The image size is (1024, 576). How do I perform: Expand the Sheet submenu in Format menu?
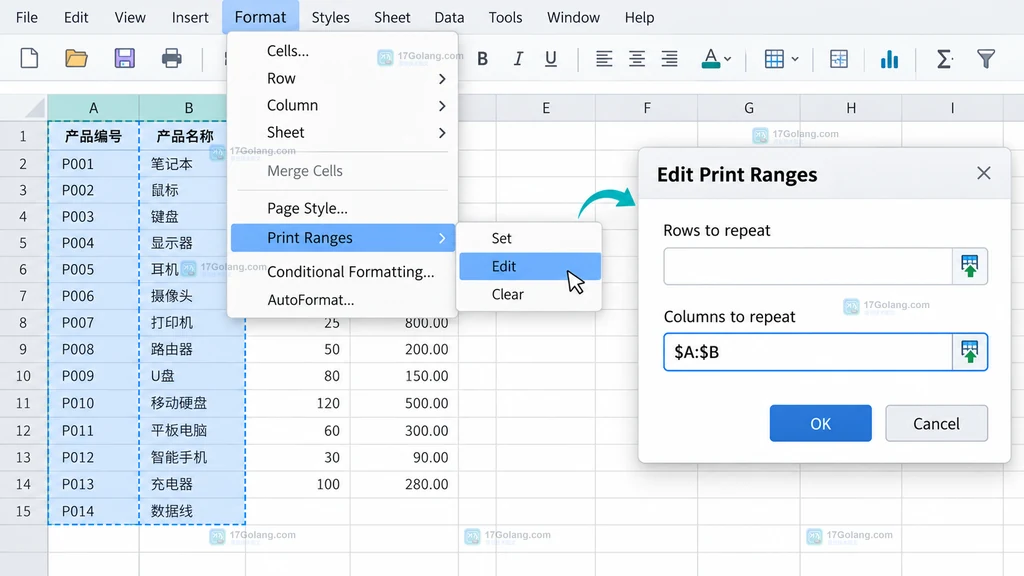point(342,133)
